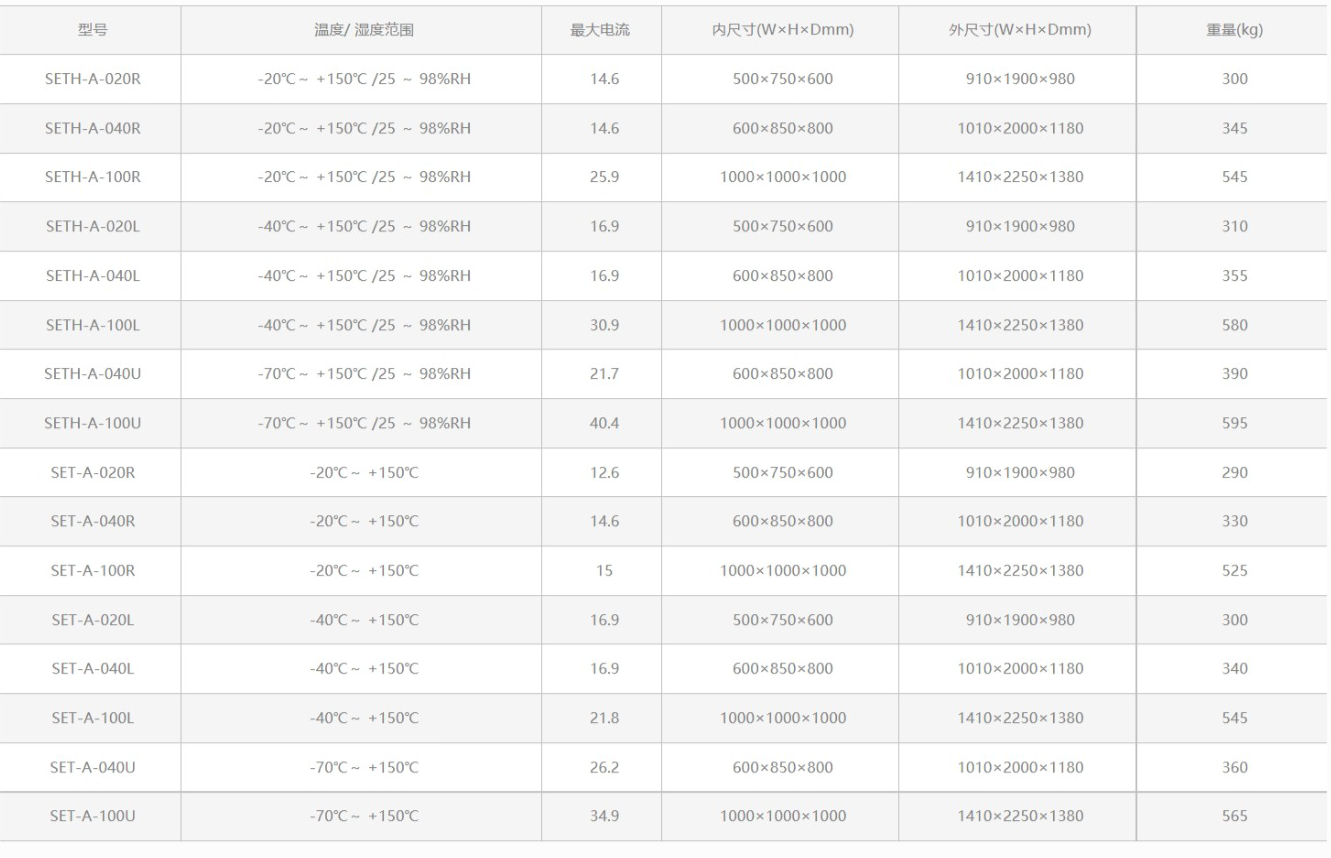Select the SET-A-020R model cell
This screenshot has width=1331, height=858.
click(x=92, y=472)
